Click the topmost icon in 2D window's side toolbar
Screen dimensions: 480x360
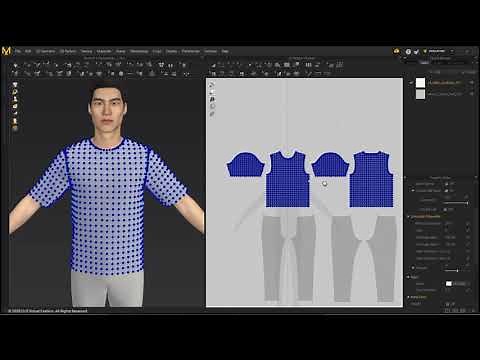(212, 85)
